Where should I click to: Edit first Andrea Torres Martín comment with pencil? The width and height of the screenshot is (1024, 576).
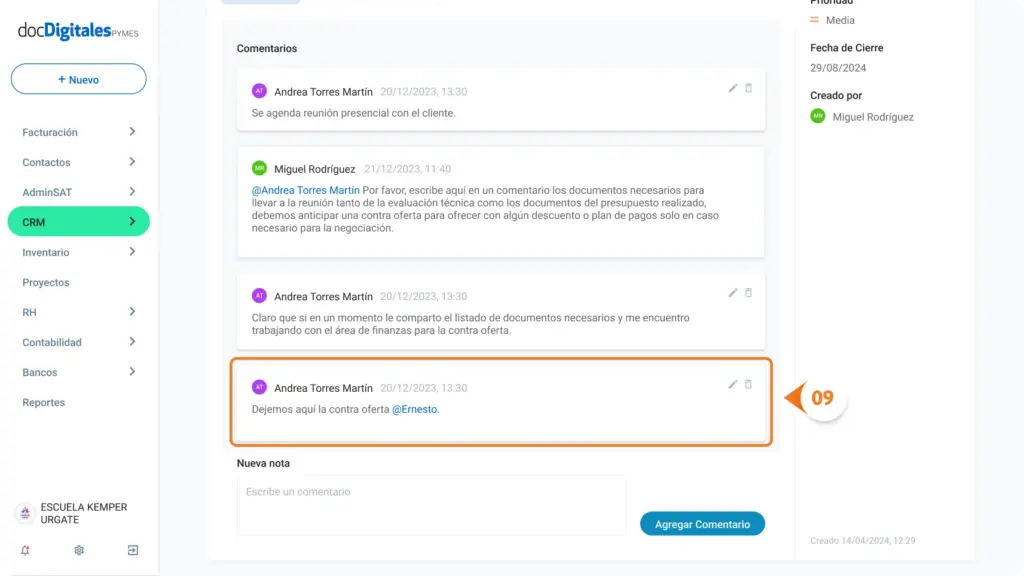733,88
